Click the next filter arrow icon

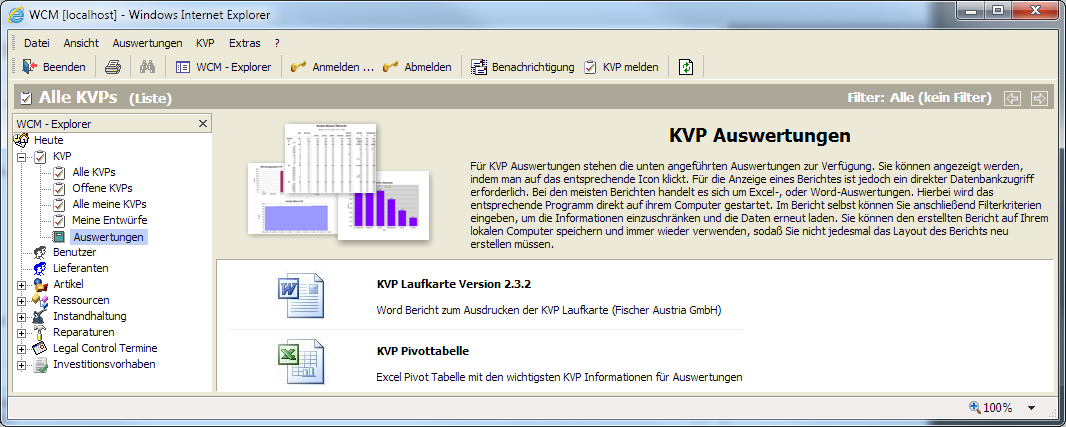(x=1039, y=98)
